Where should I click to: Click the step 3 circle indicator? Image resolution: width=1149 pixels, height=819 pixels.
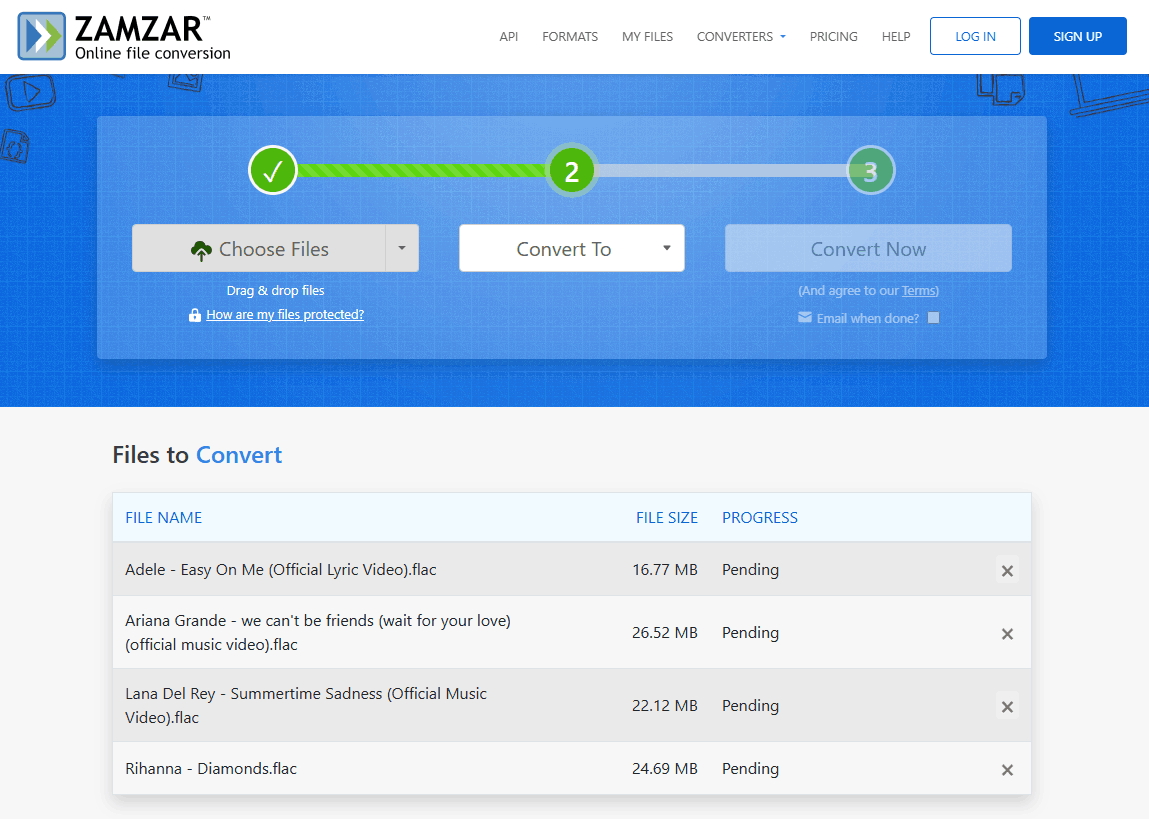pos(870,171)
